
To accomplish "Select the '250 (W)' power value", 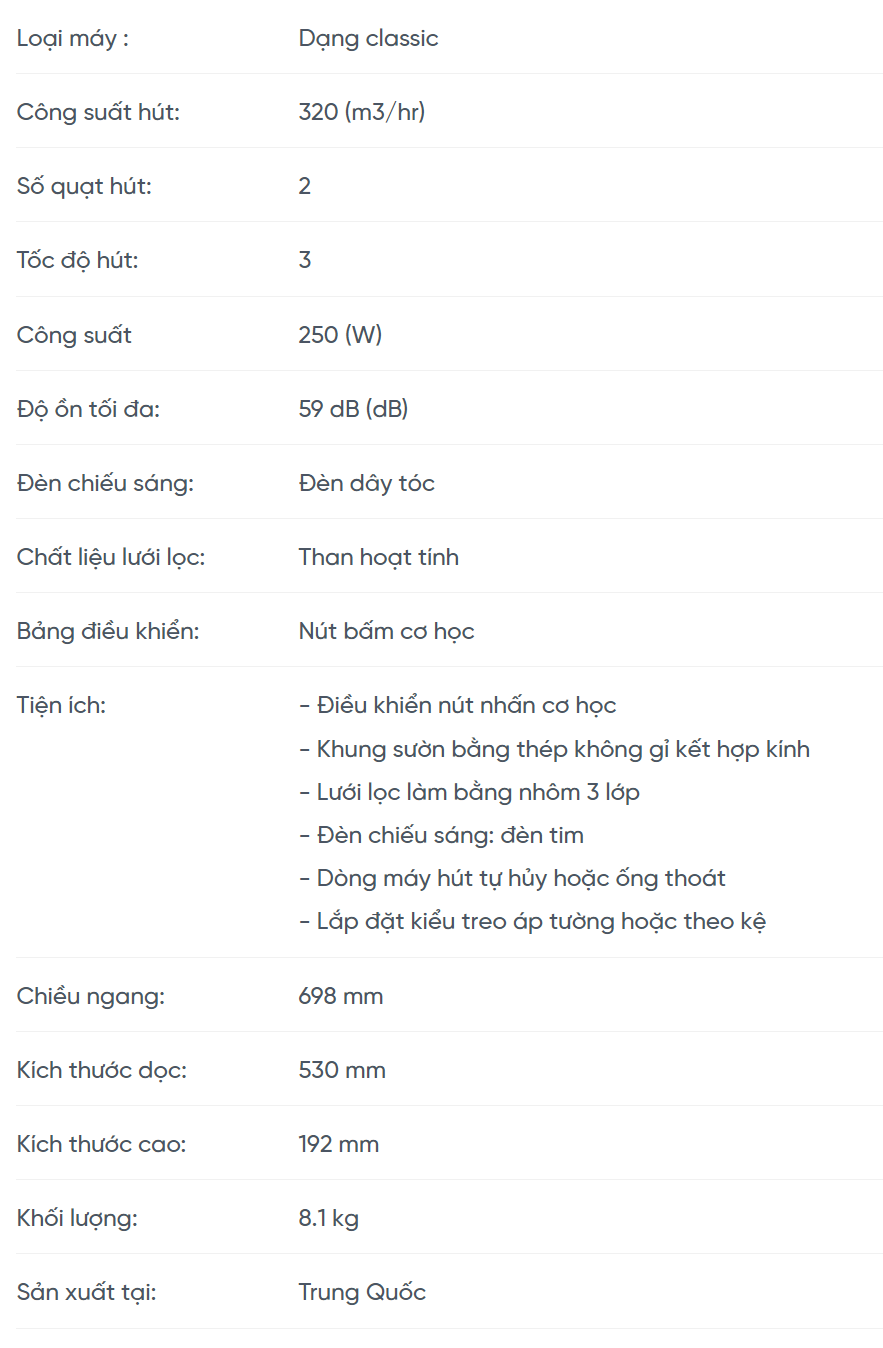I will (x=340, y=335).
